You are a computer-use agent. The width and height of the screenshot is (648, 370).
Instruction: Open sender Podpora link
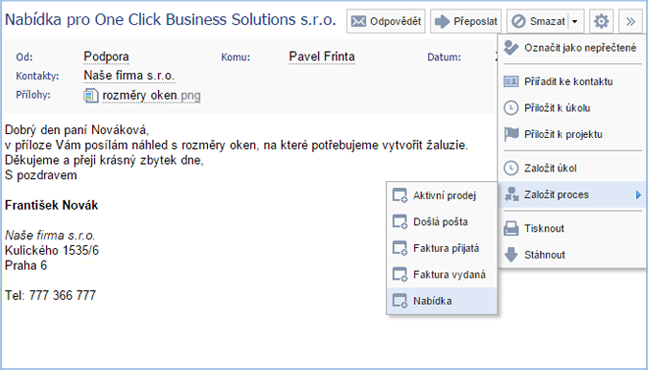(x=106, y=57)
